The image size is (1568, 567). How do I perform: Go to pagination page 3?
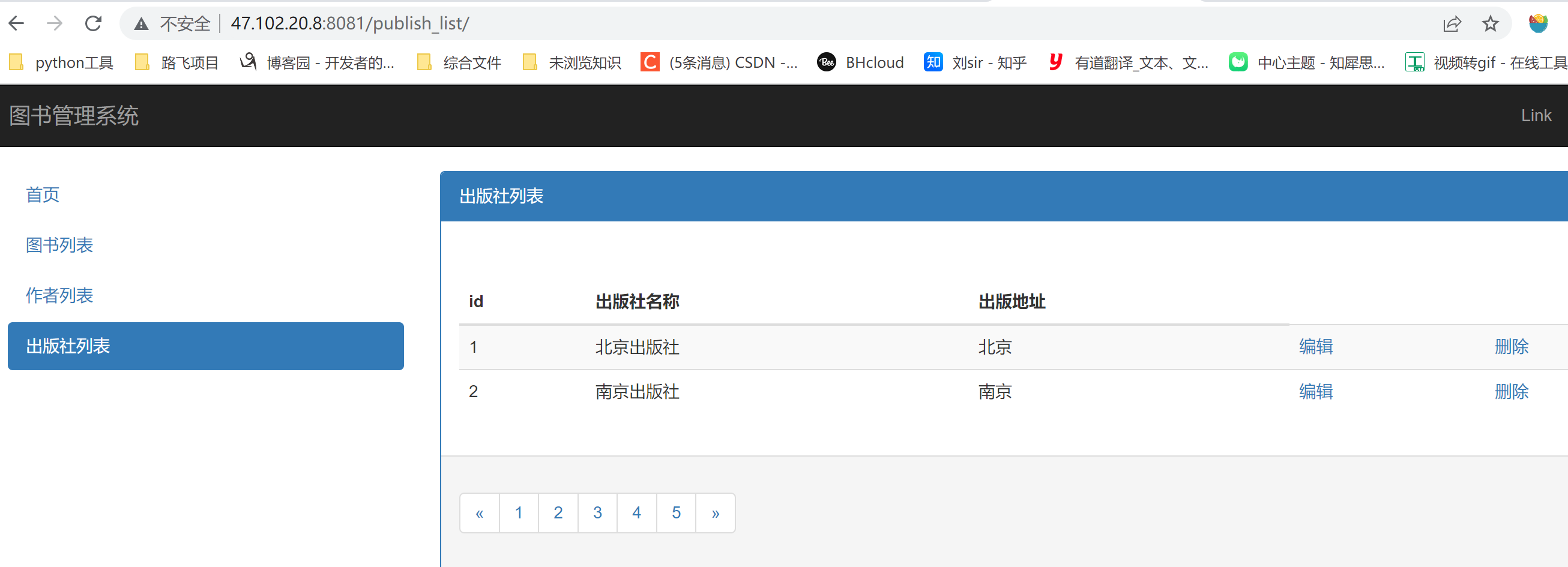[597, 513]
